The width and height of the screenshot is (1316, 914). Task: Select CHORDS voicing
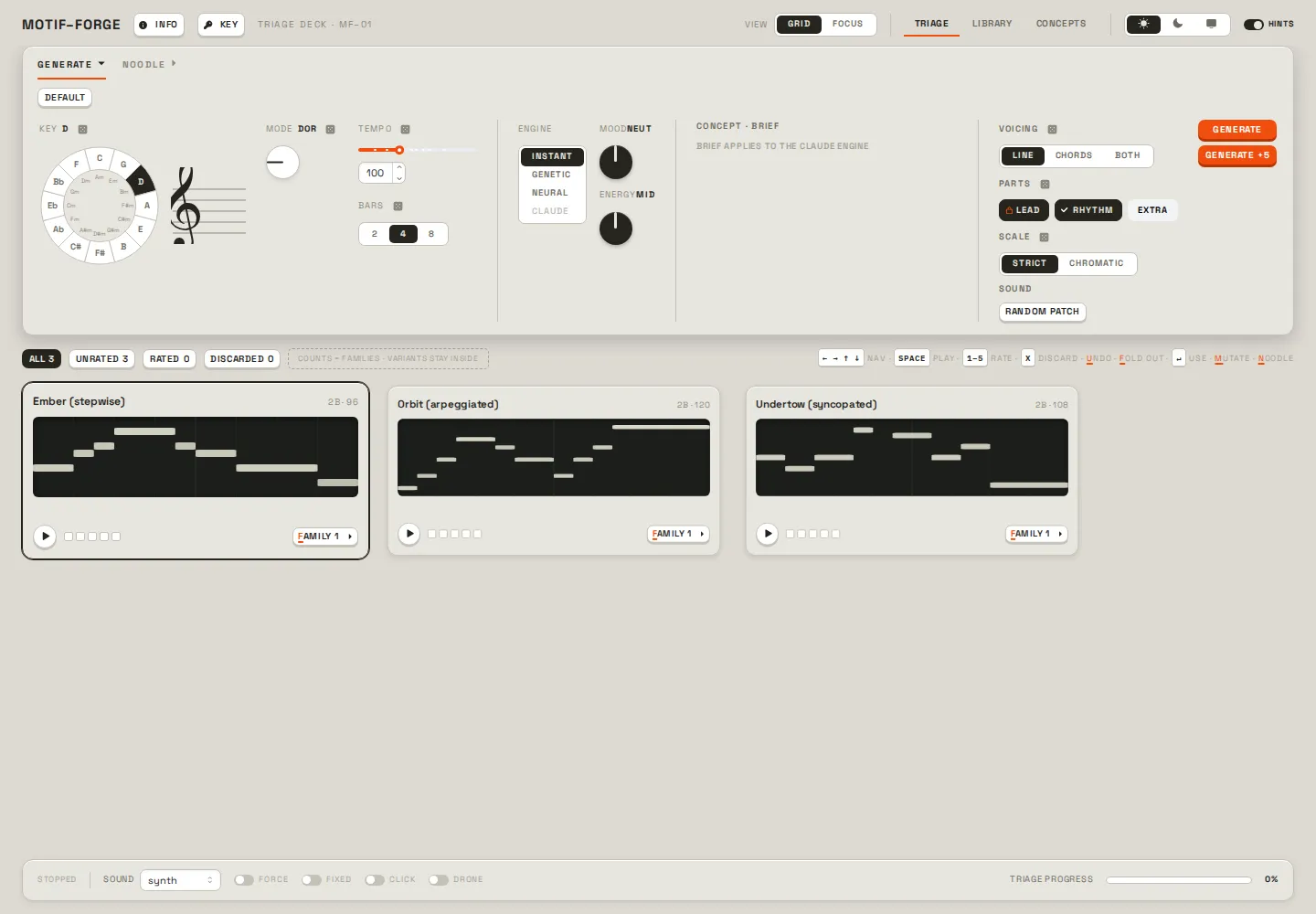point(1074,155)
